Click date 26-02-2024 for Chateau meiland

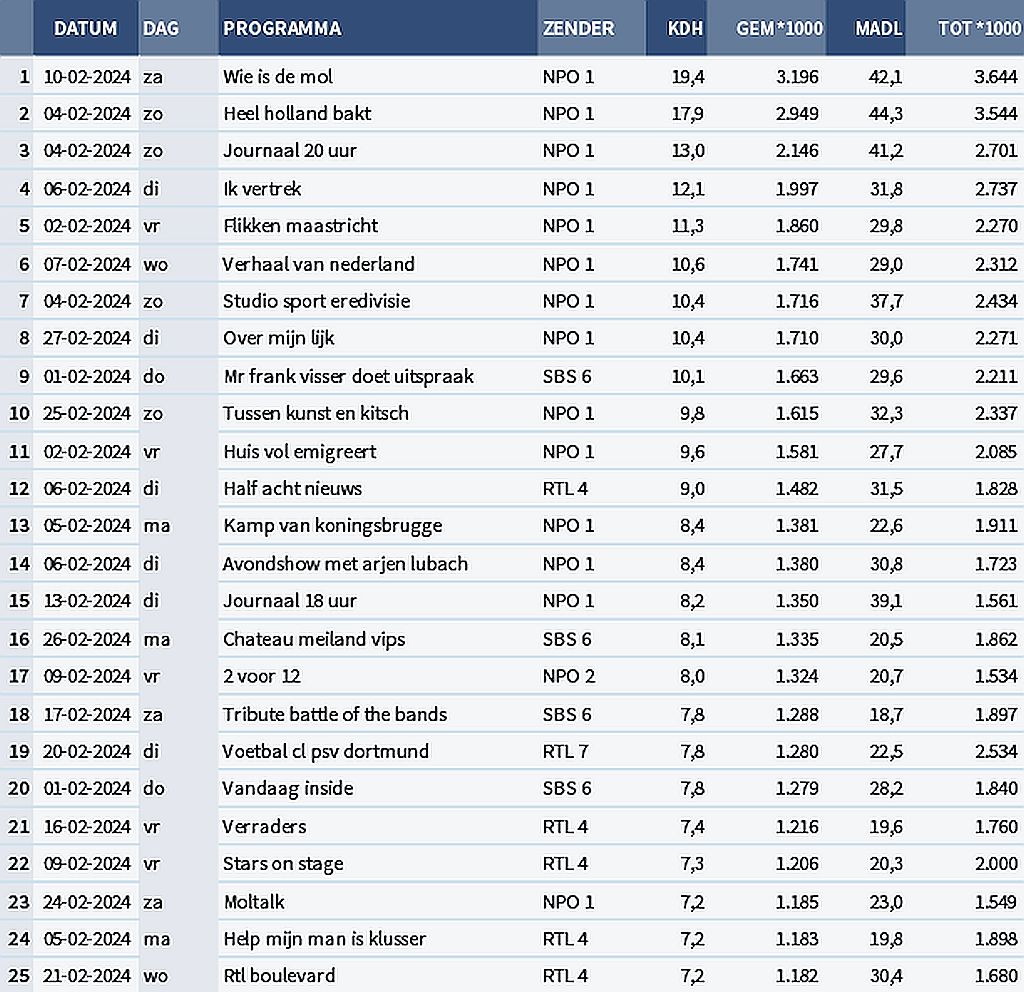(87, 639)
